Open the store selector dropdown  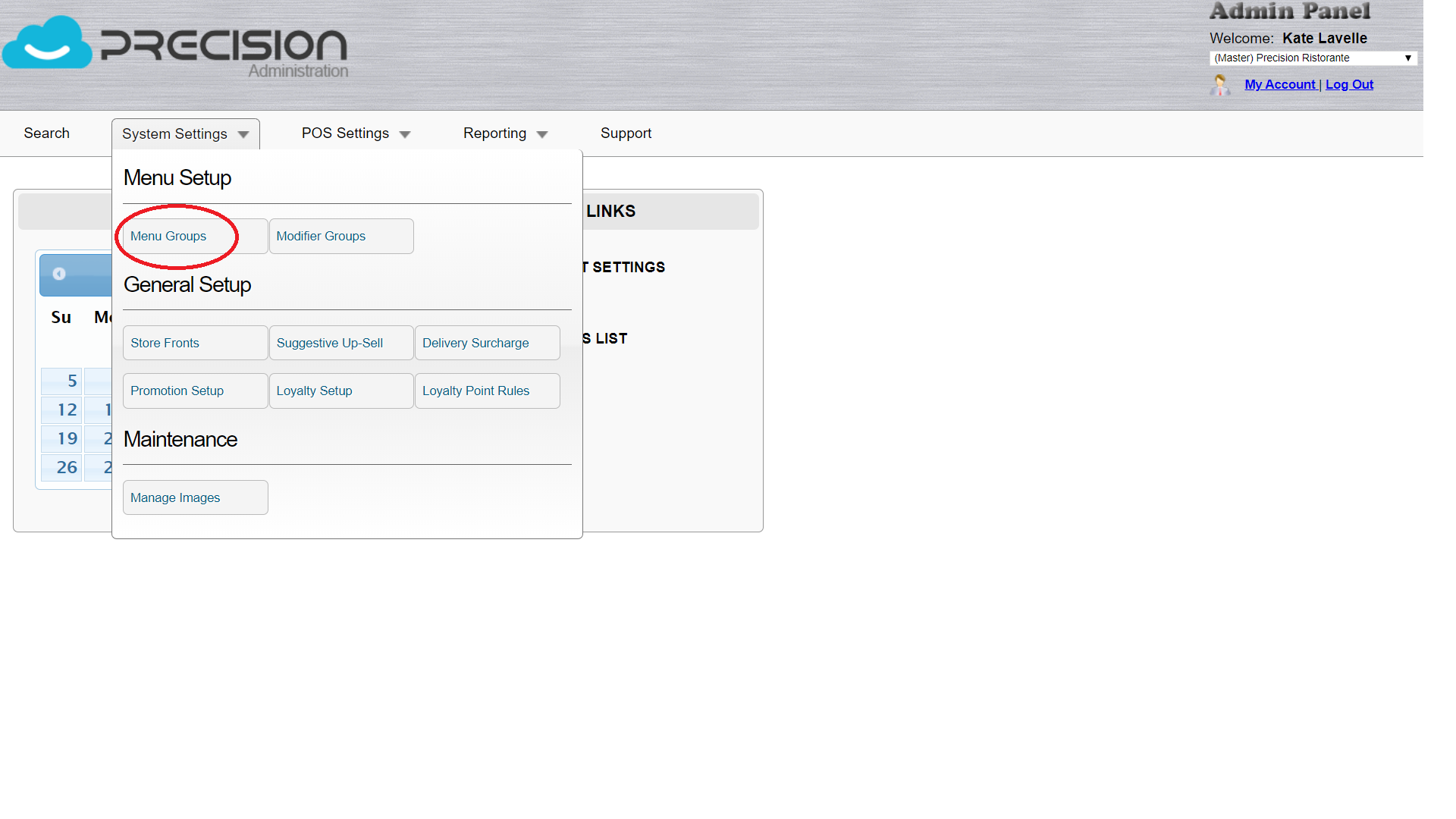click(1313, 58)
